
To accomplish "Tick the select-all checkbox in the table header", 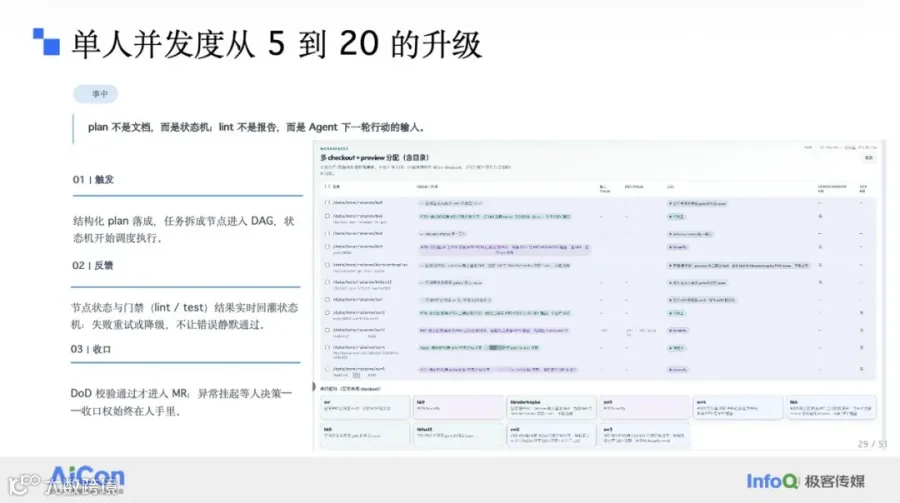I will (x=327, y=187).
